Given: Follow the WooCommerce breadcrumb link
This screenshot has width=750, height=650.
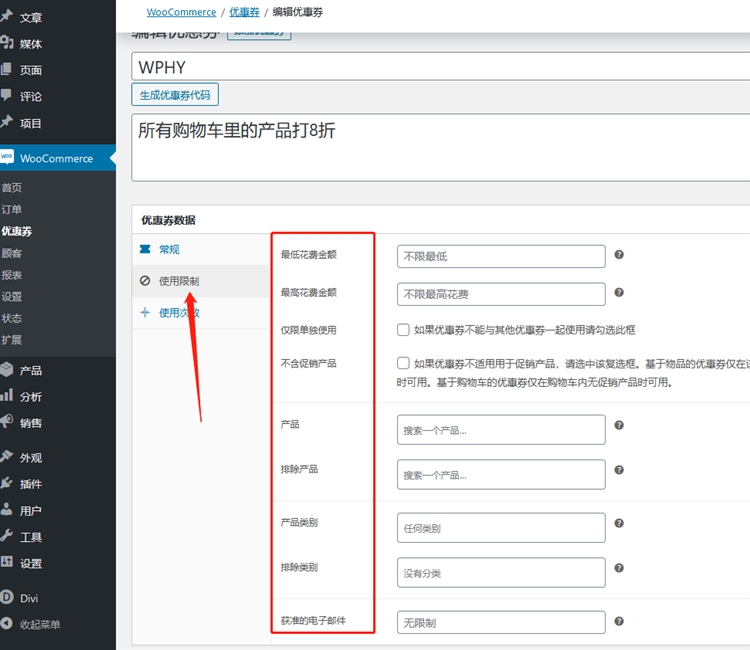Looking at the screenshot, I should pyautogui.click(x=181, y=12).
